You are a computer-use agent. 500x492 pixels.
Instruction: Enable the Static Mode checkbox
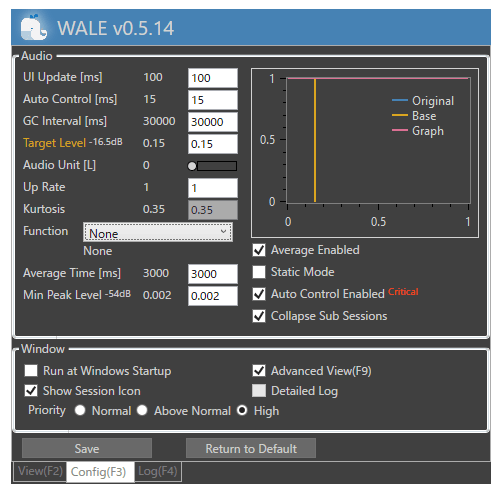[259, 272]
